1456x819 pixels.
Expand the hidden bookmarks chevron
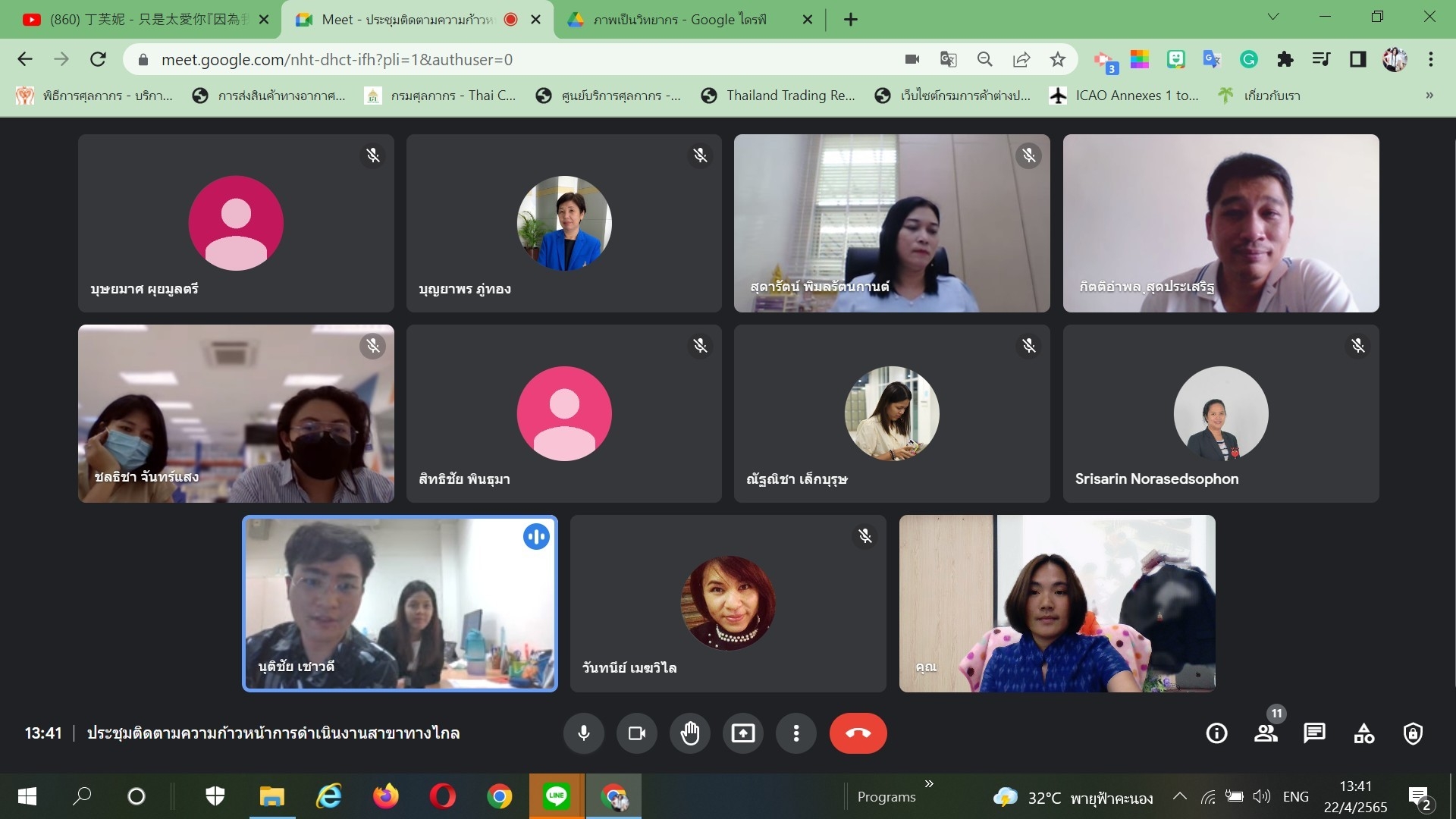tap(1429, 96)
